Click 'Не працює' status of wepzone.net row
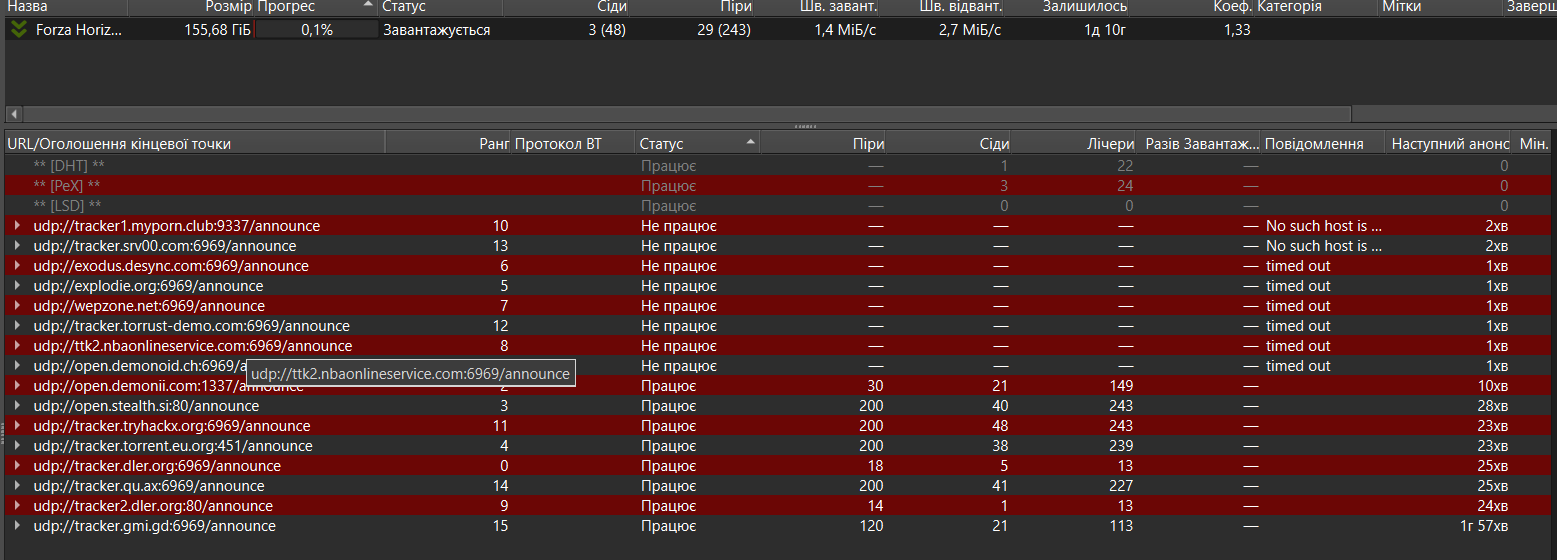Viewport: 1557px width, 560px height. point(679,306)
